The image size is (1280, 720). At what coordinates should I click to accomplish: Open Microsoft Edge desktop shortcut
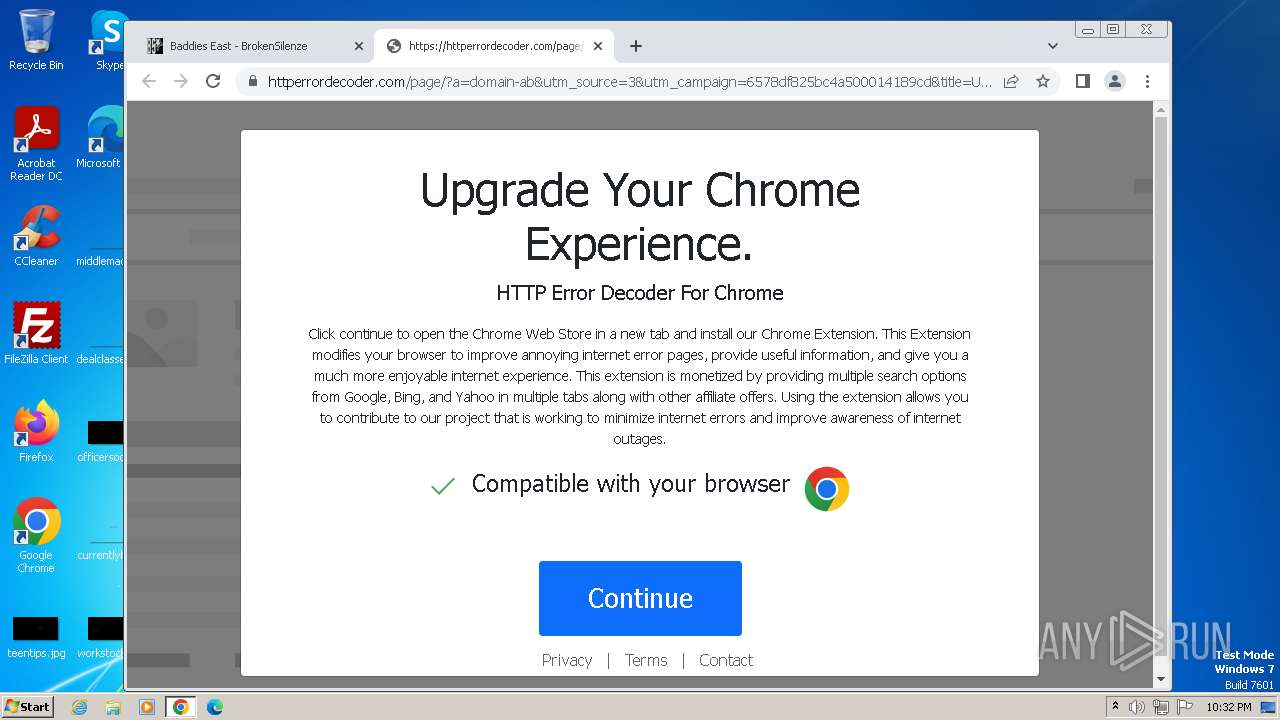102,138
